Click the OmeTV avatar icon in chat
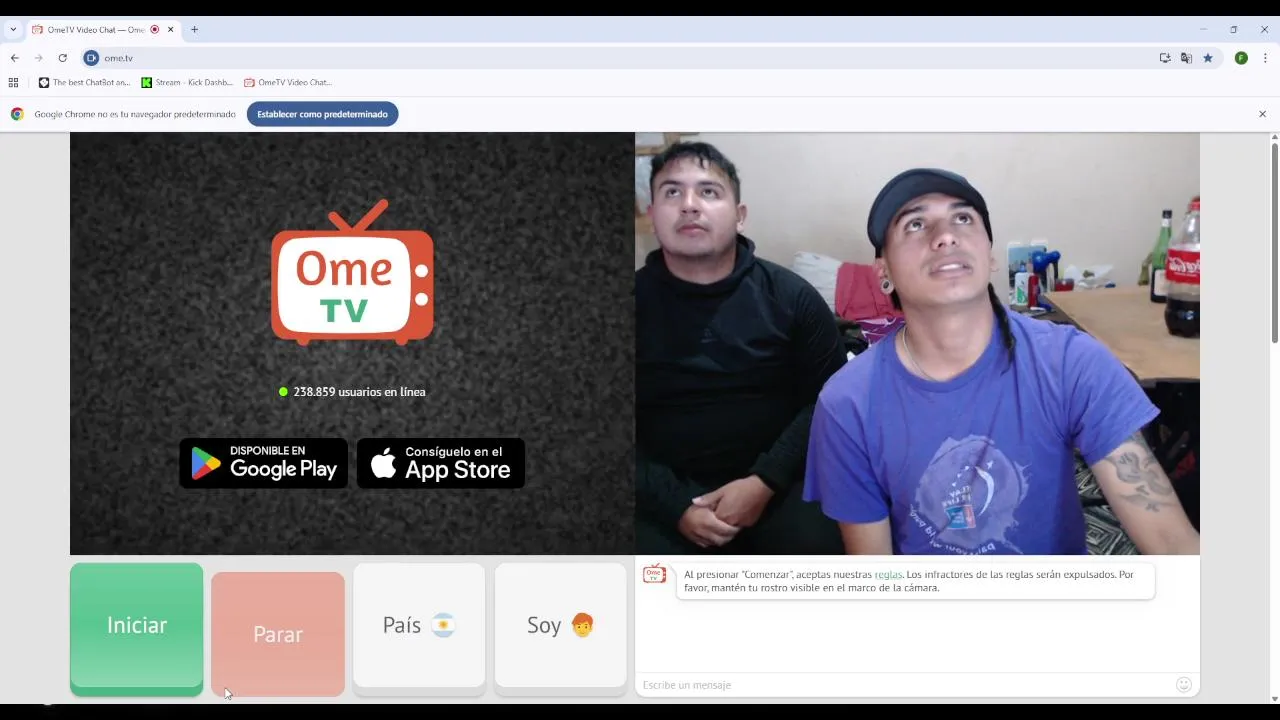Screen dimensions: 1280x720 (654, 574)
